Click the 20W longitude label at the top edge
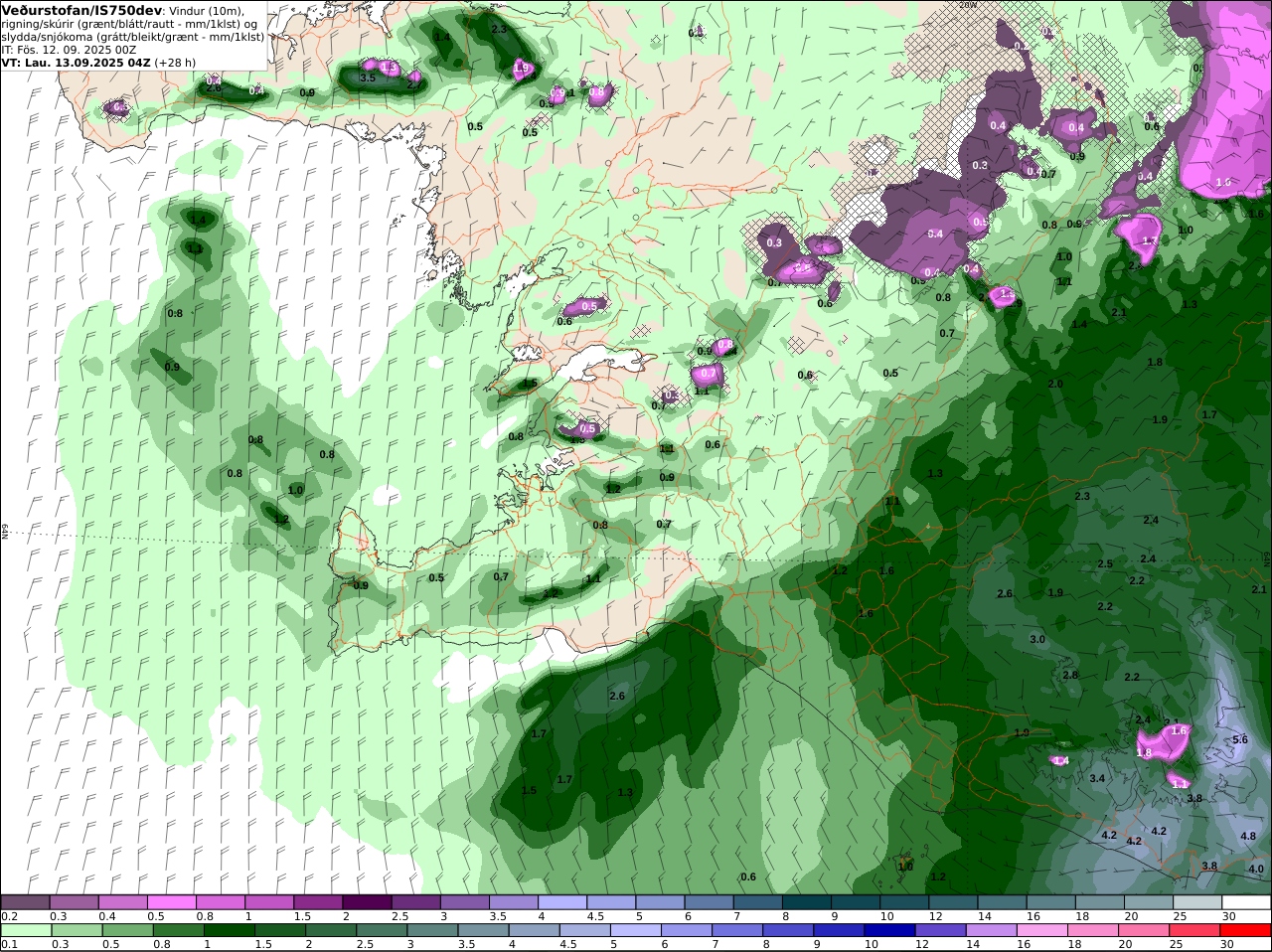Screen dimensions: 1272x952 (969, 4)
